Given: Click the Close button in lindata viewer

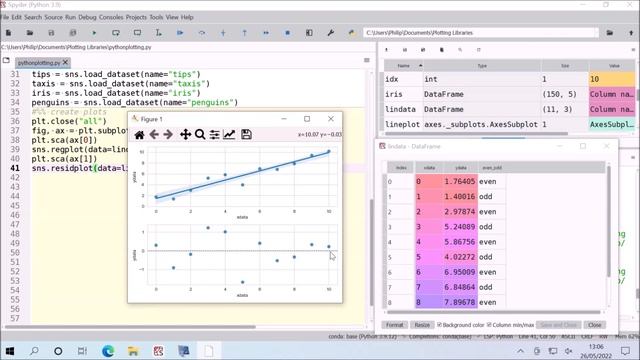Looking at the screenshot, I should click(595, 325).
